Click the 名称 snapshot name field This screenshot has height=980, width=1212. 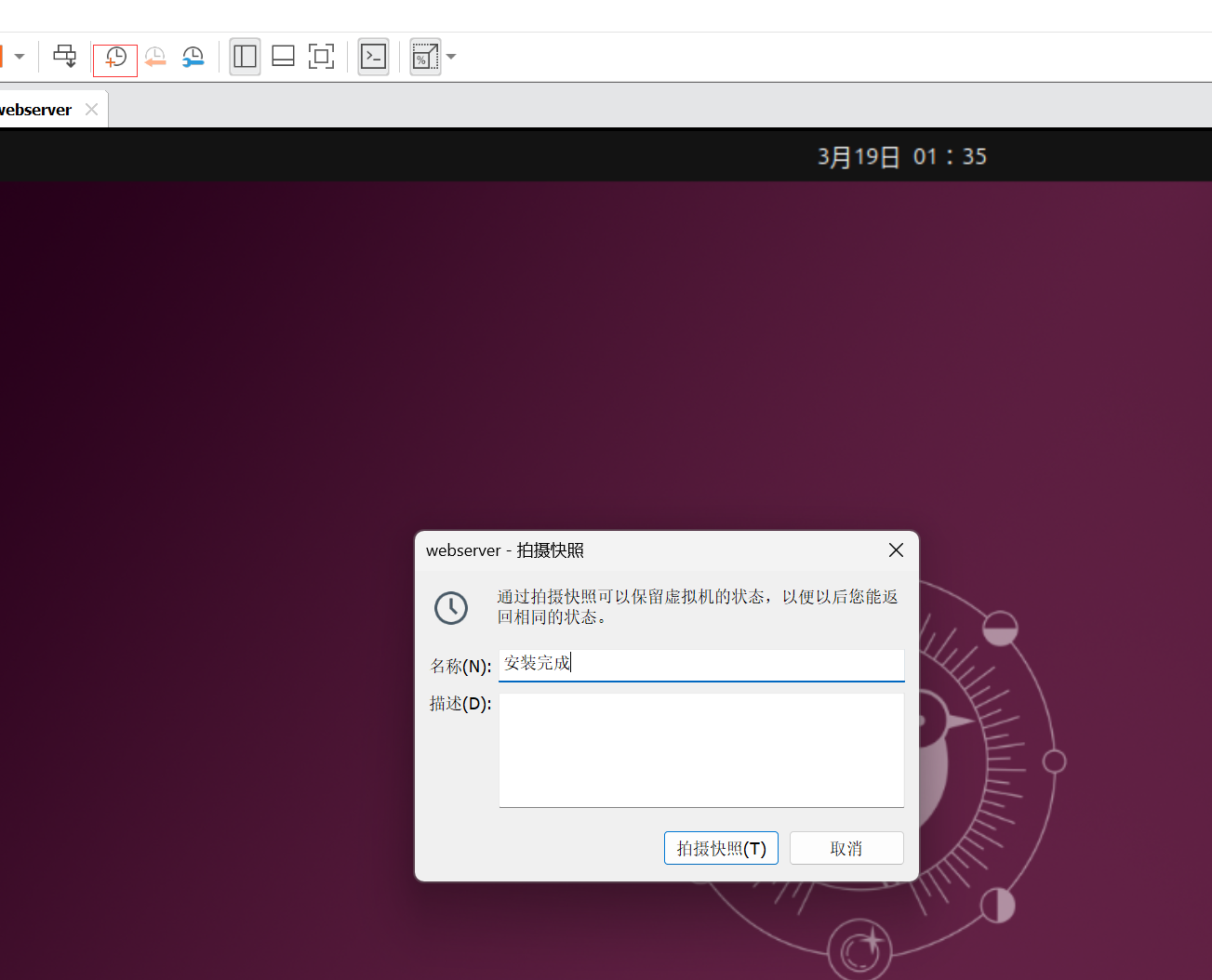(701, 664)
